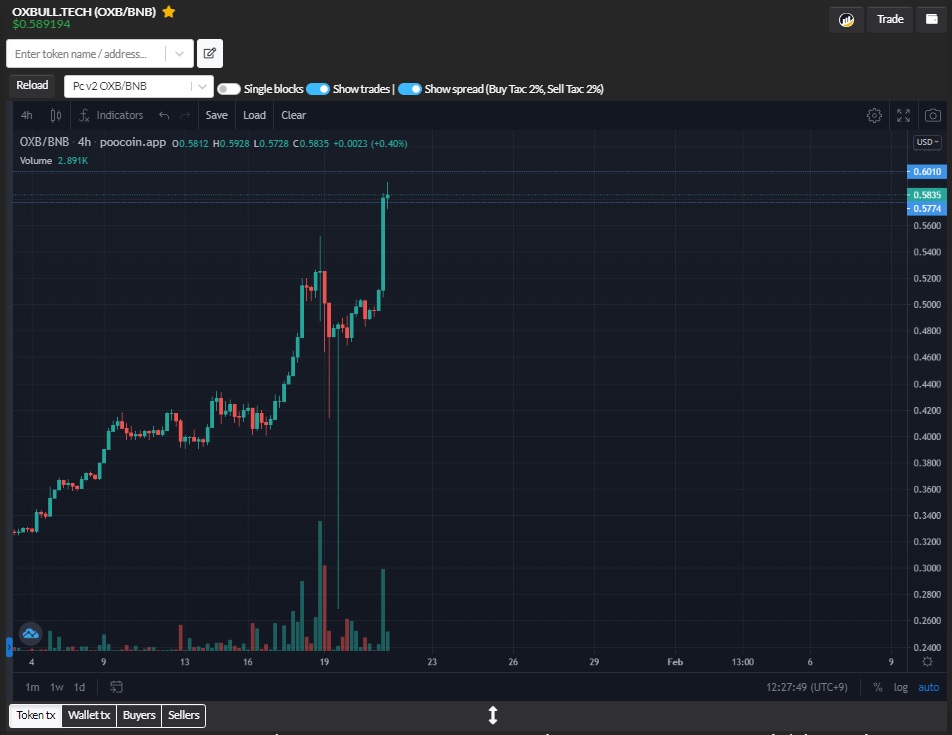This screenshot has width=952, height=735.
Task: Change chart style with the candles icon
Action: [55, 115]
